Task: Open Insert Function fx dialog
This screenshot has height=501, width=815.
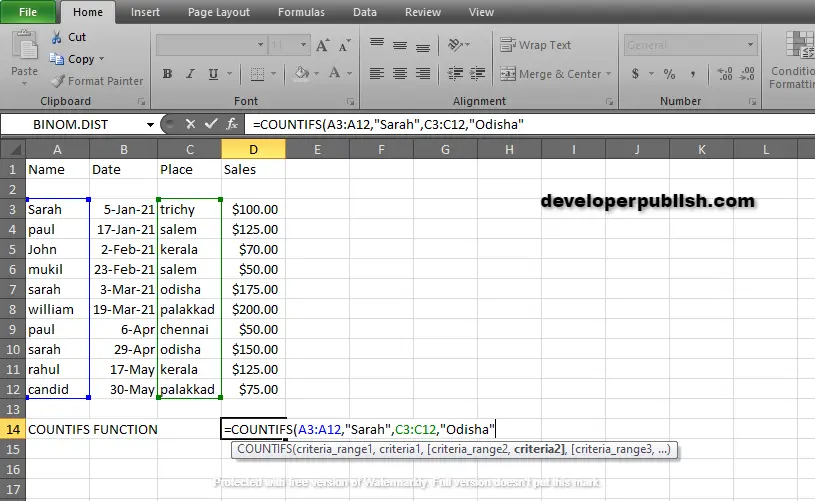Action: 232,124
